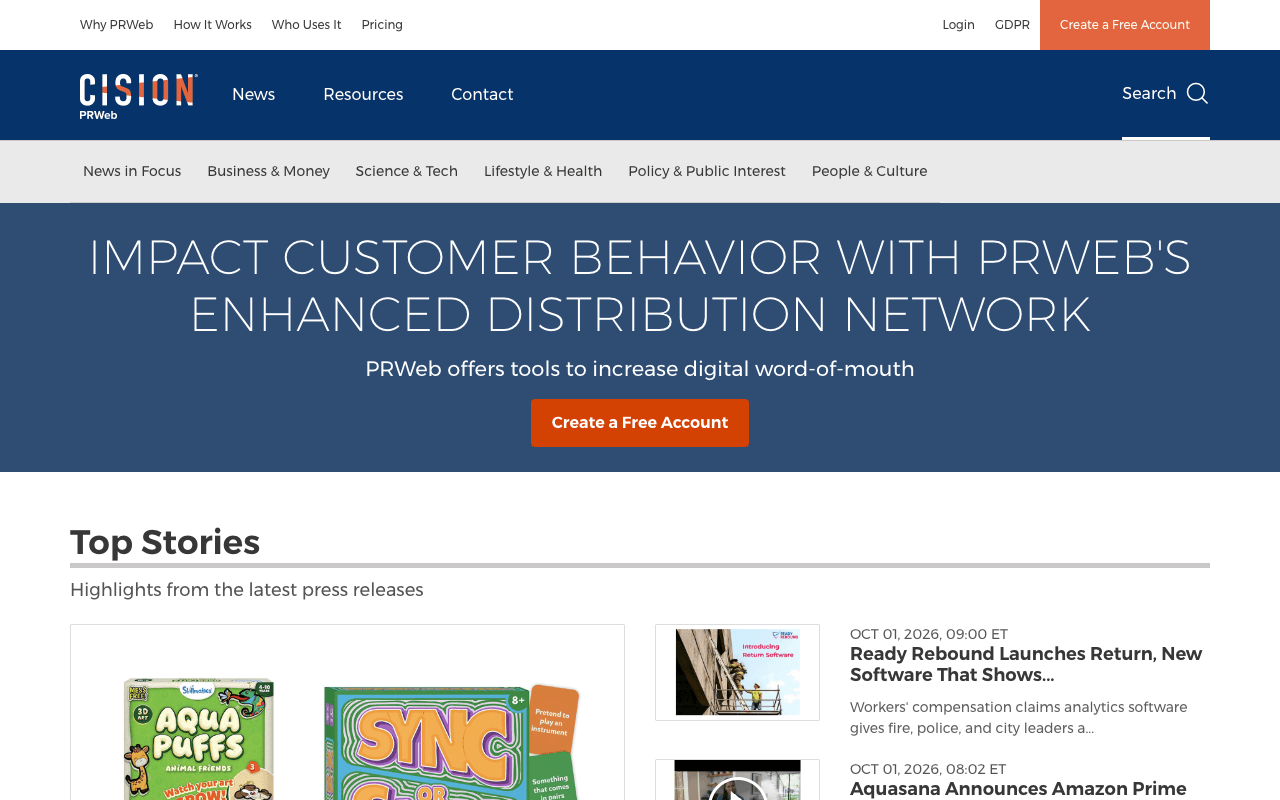This screenshot has width=1280, height=800.
Task: Click the Top Stories heading
Action: [165, 542]
